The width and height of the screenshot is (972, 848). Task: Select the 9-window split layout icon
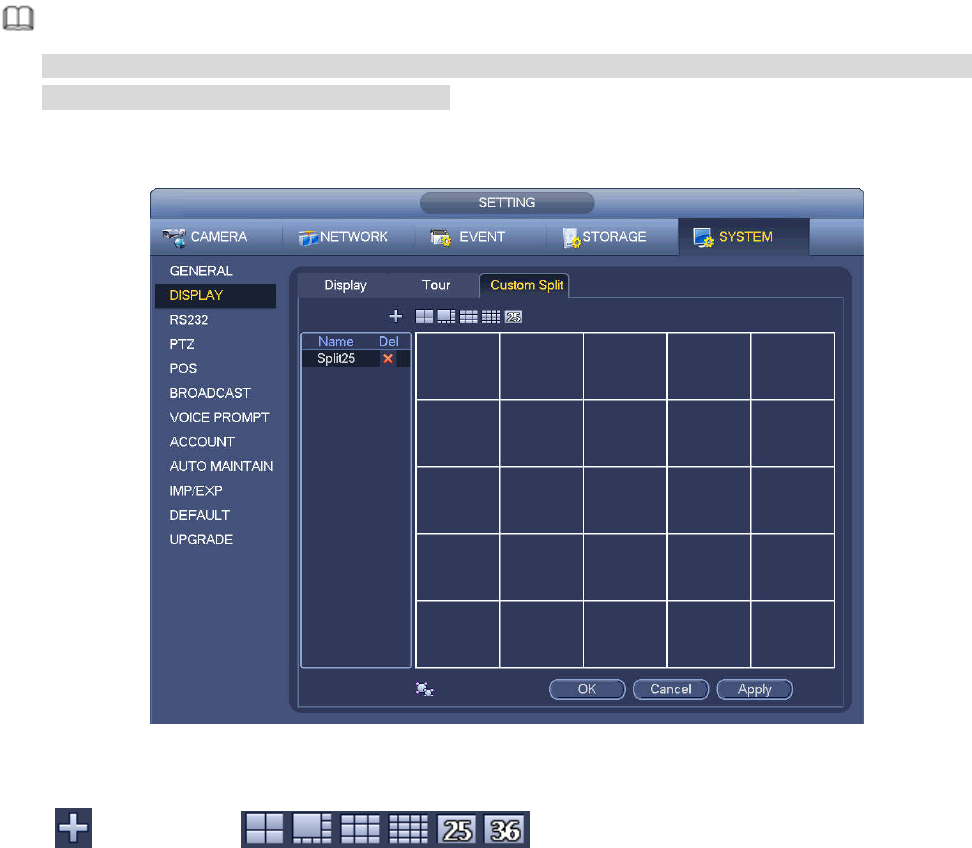(469, 317)
